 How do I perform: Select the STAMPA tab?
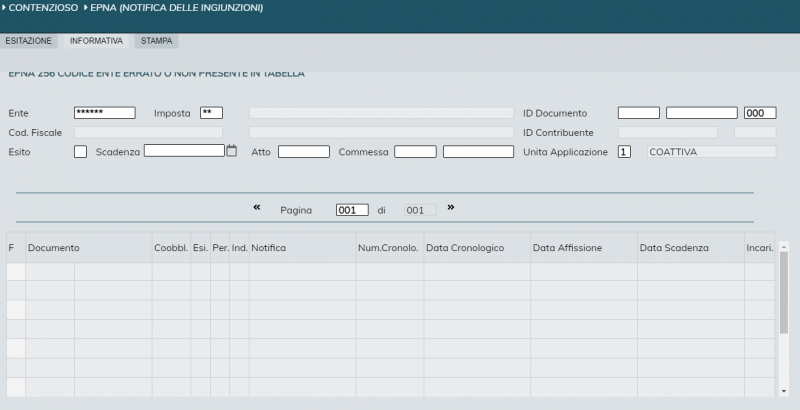(156, 41)
